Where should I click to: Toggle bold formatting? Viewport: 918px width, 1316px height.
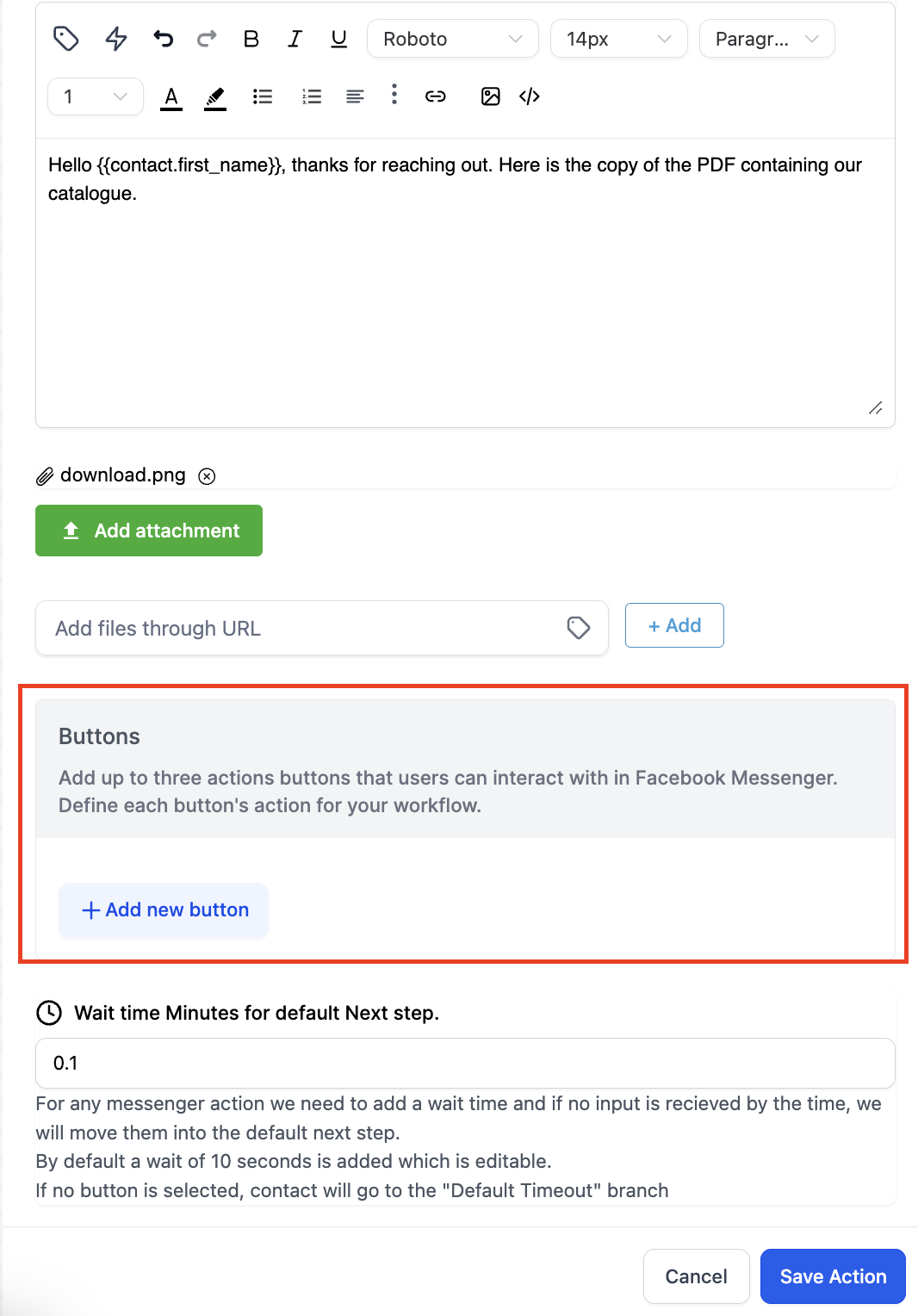point(251,39)
